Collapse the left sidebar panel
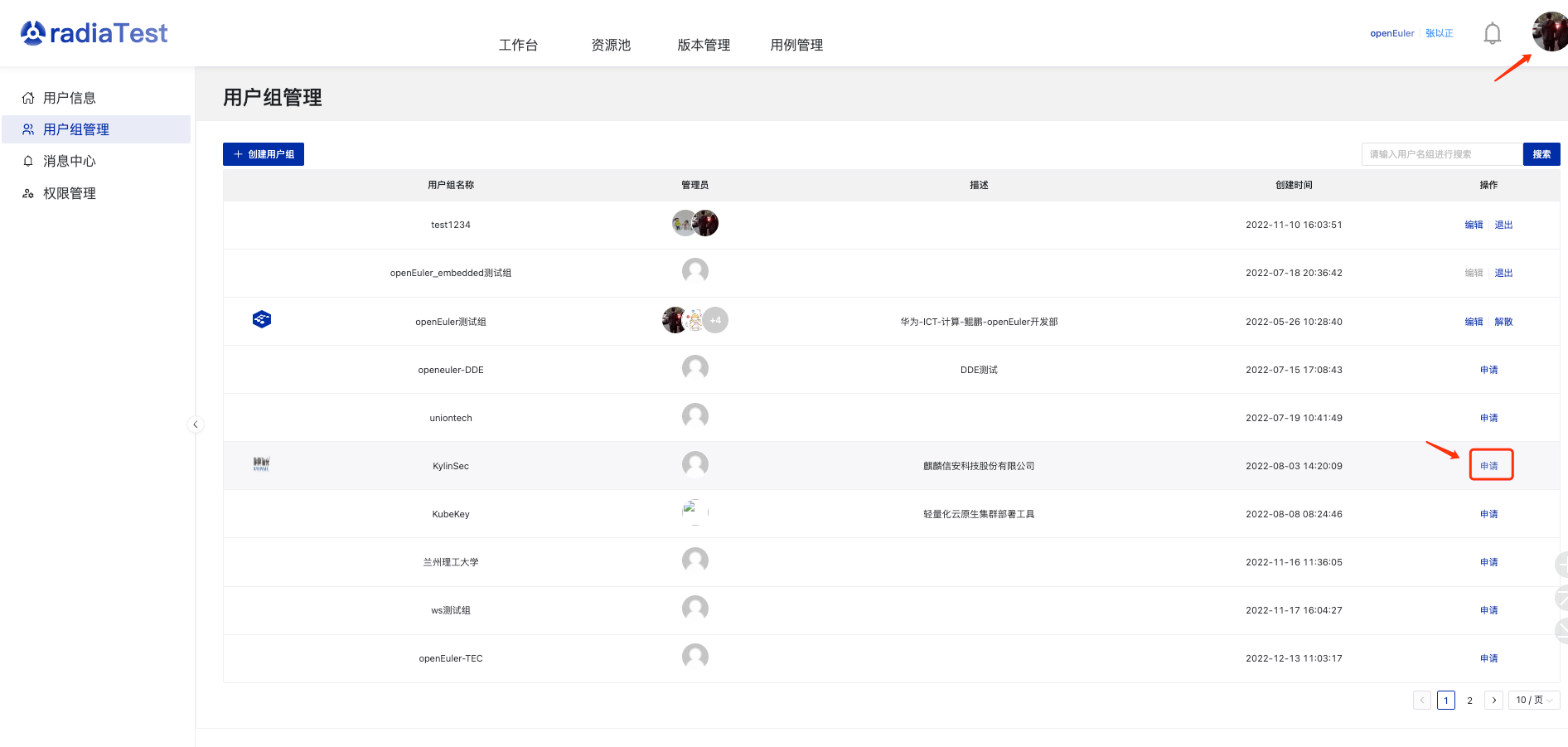Screen dimensions: 1568x747 [196, 424]
